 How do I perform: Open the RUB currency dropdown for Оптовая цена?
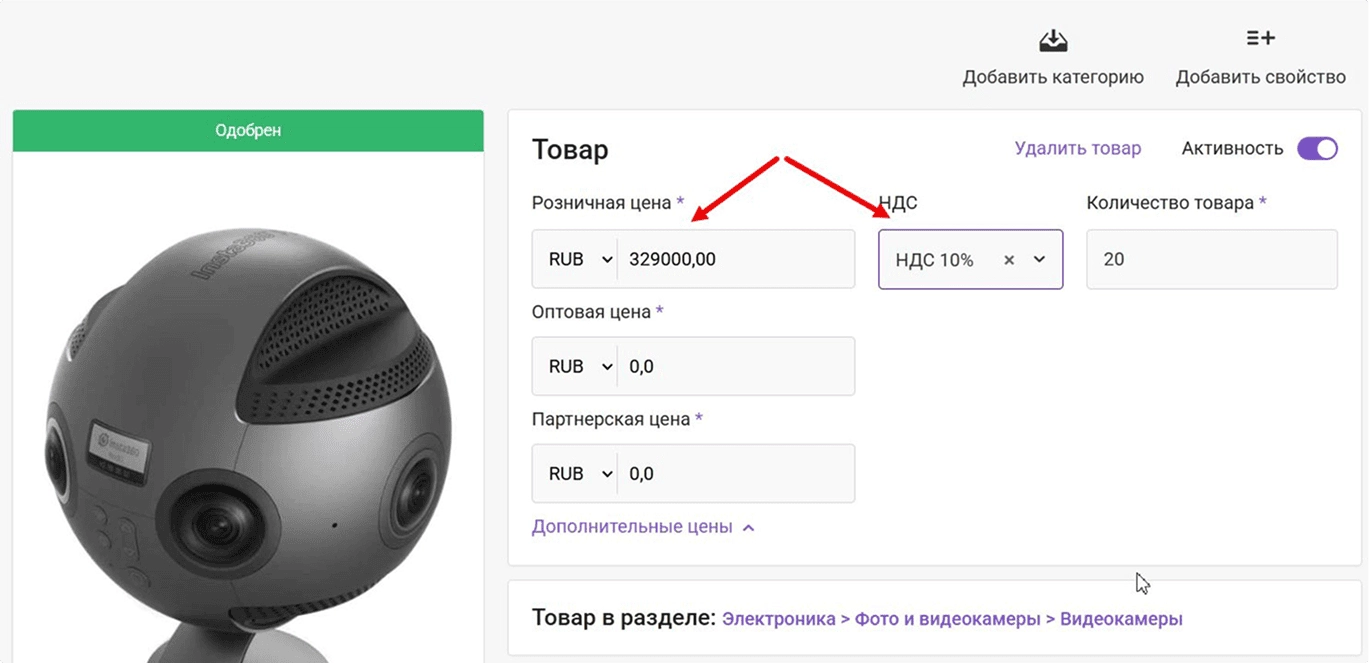[575, 366]
